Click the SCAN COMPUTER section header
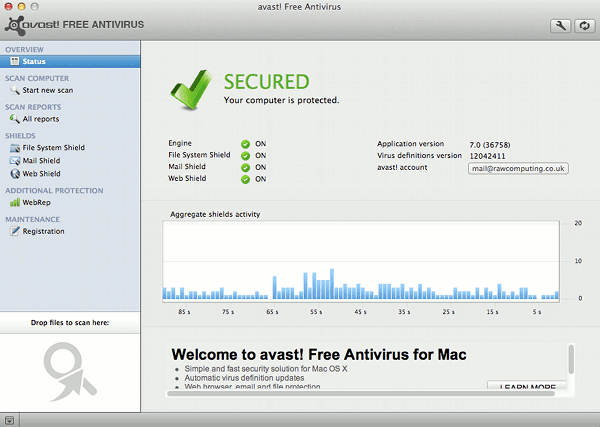600x427 pixels. click(37, 78)
